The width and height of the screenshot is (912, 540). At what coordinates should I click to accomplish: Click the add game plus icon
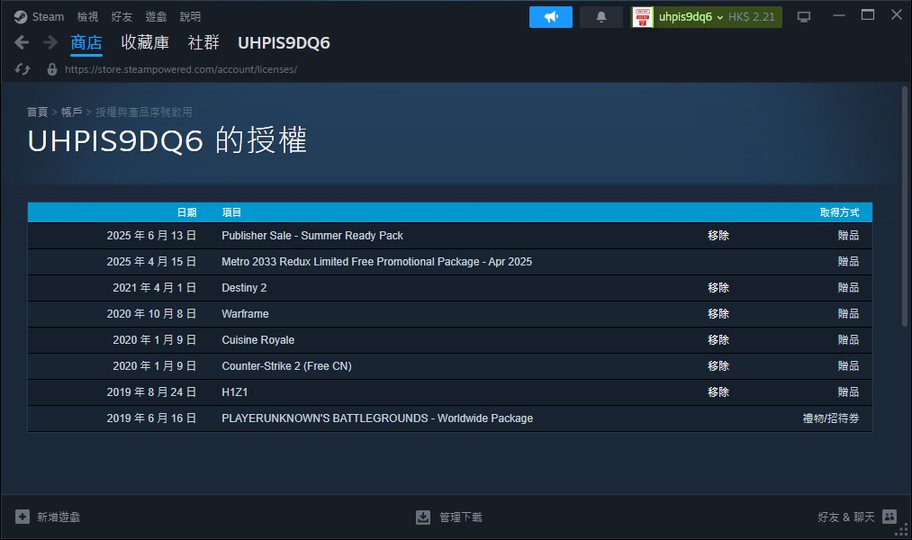[22, 517]
